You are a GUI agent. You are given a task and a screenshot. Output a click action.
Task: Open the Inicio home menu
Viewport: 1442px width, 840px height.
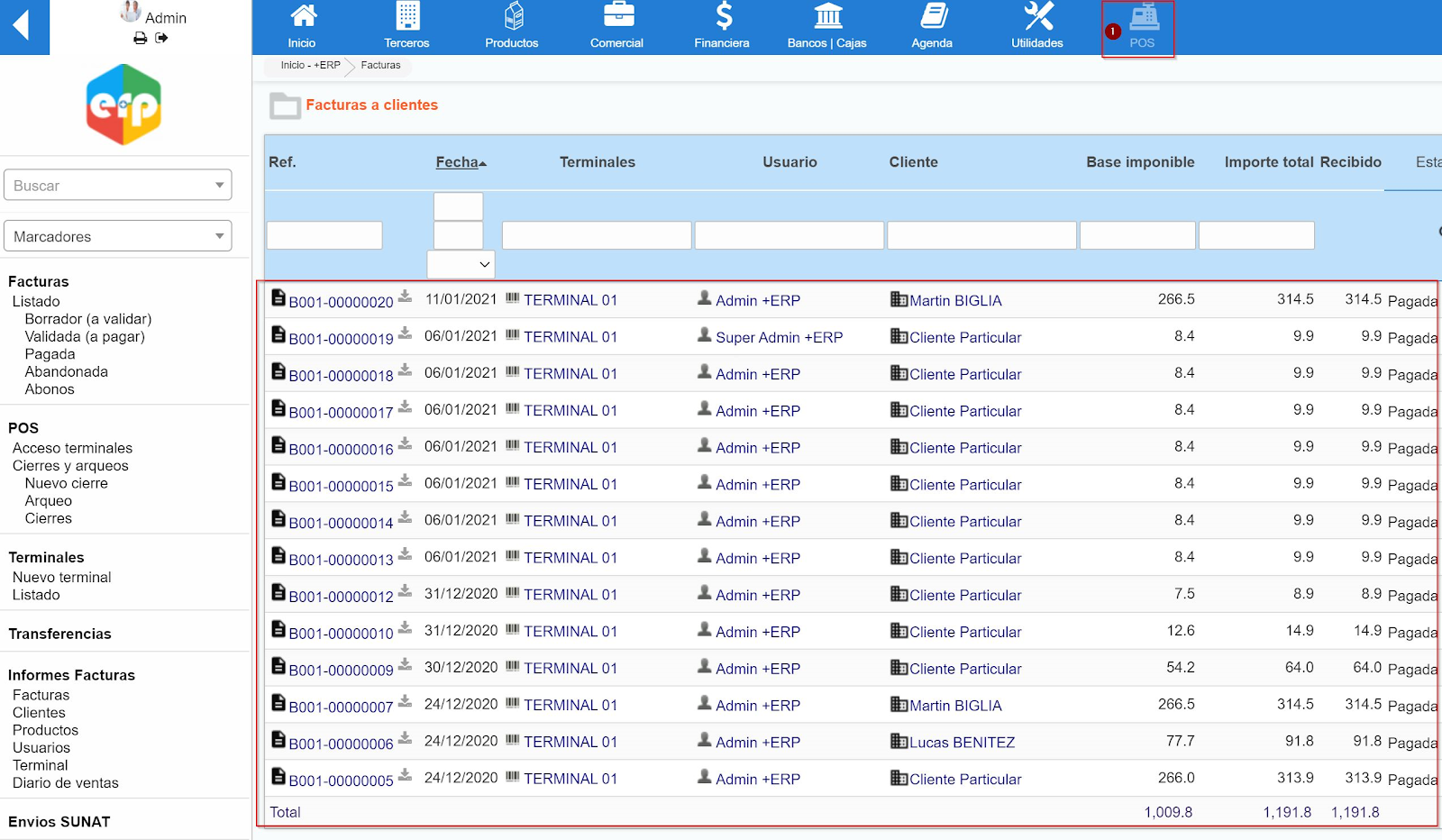(x=302, y=27)
